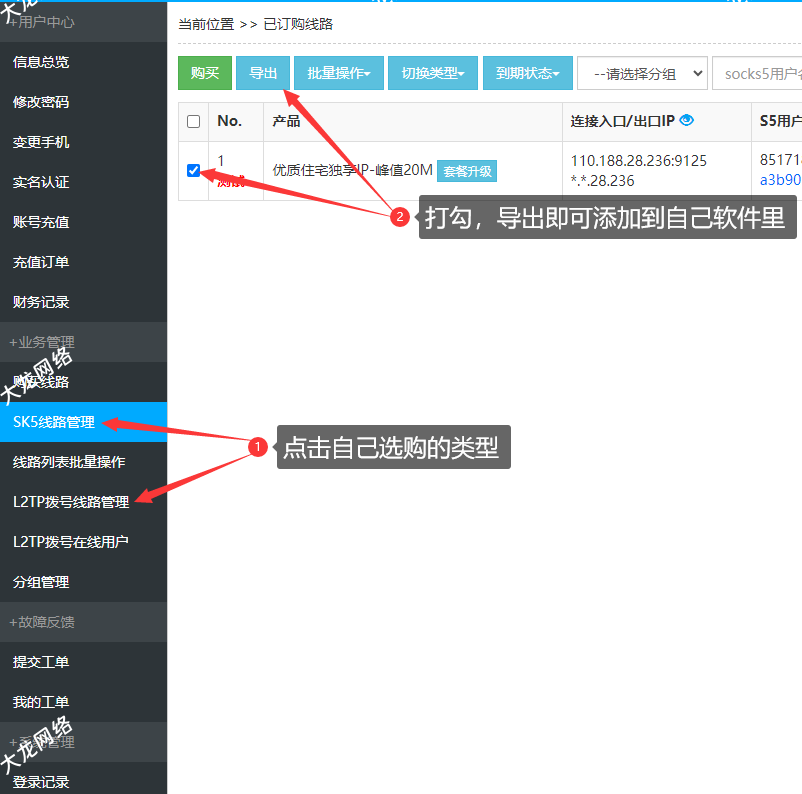Select 账号充值 in the sidebar
Image resolution: width=802 pixels, height=794 pixels.
tap(41, 222)
